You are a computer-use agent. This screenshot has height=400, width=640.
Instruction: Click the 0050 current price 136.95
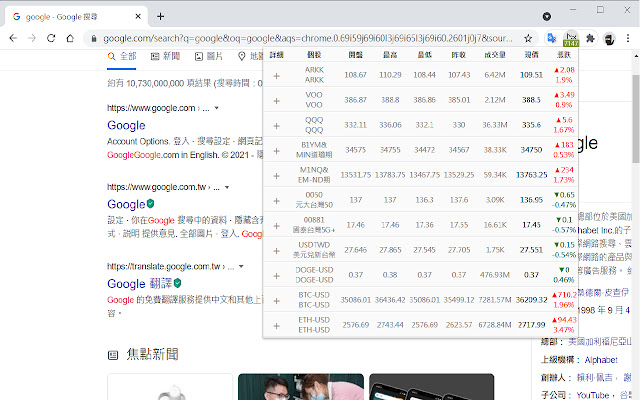pos(531,200)
